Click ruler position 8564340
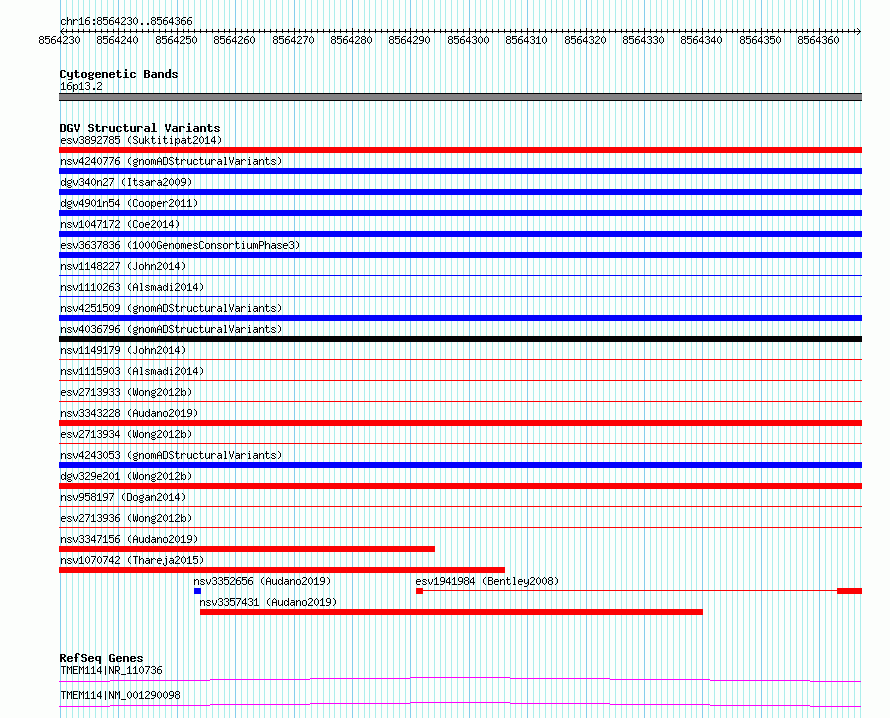Viewport: 890px width, 718px height. (x=702, y=40)
